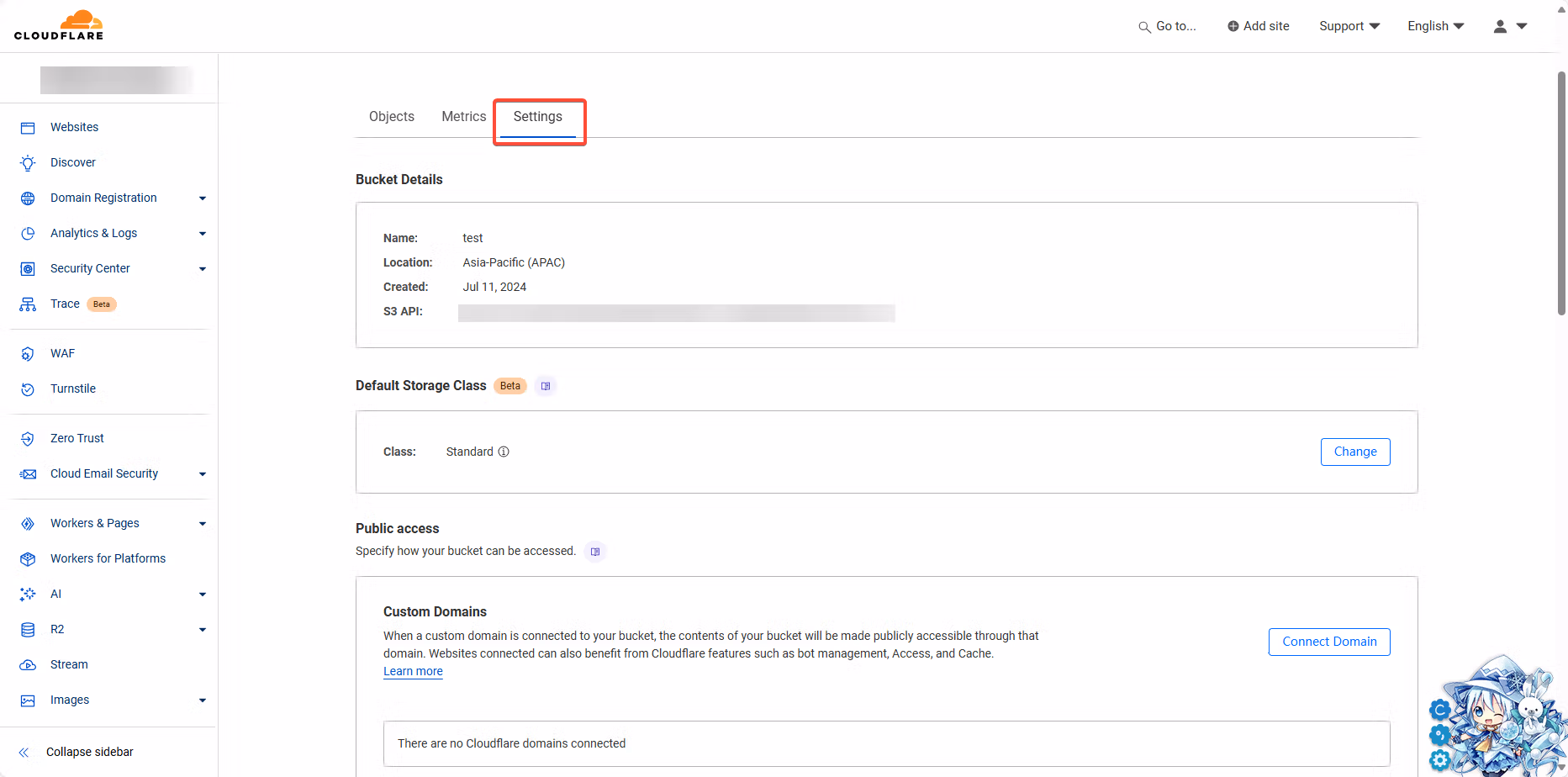Expand the Workers & Pages section
Image resolution: width=1568 pixels, height=777 pixels.
pyautogui.click(x=203, y=524)
